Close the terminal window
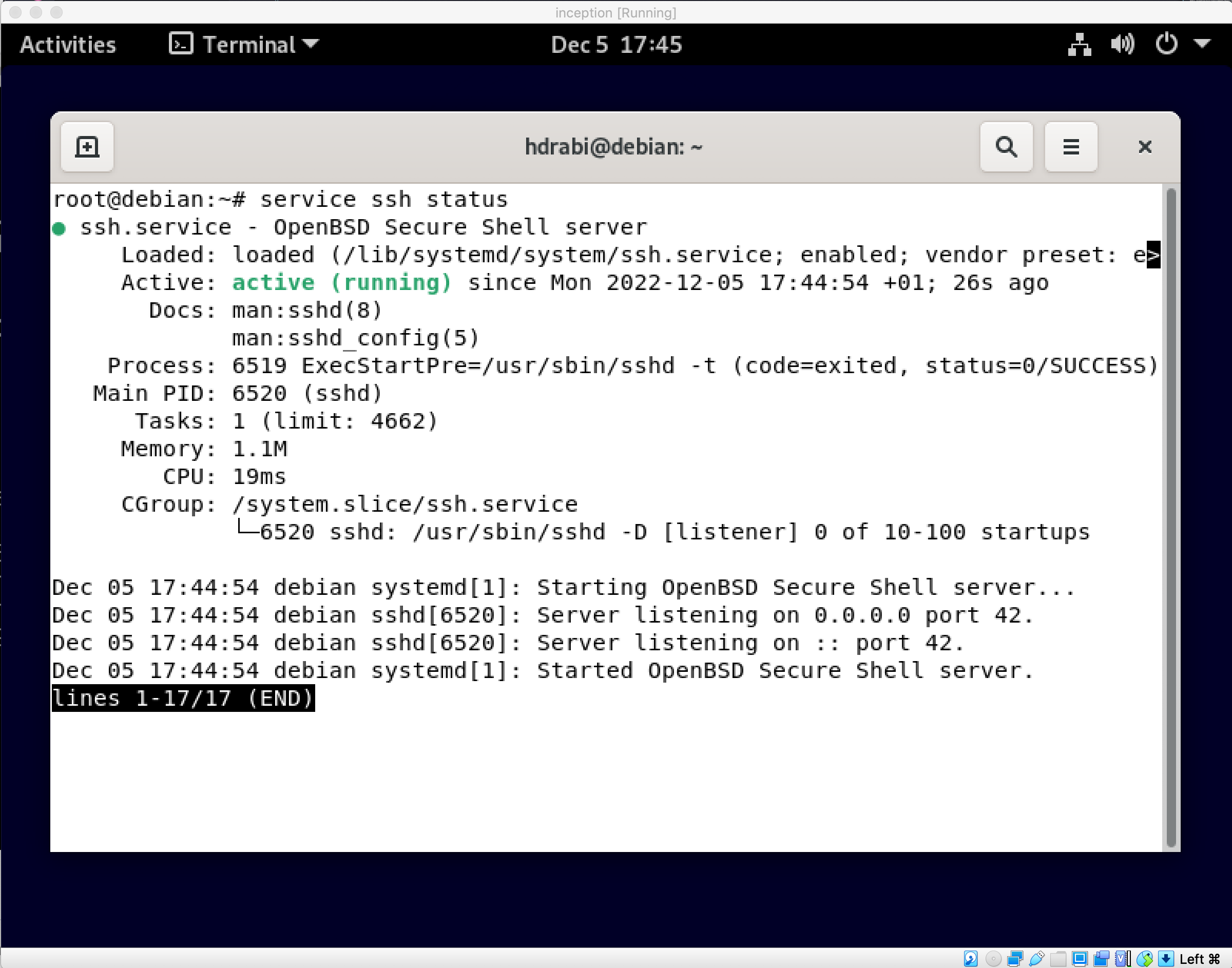Screen dimensions: 1232x968 coord(1144,147)
